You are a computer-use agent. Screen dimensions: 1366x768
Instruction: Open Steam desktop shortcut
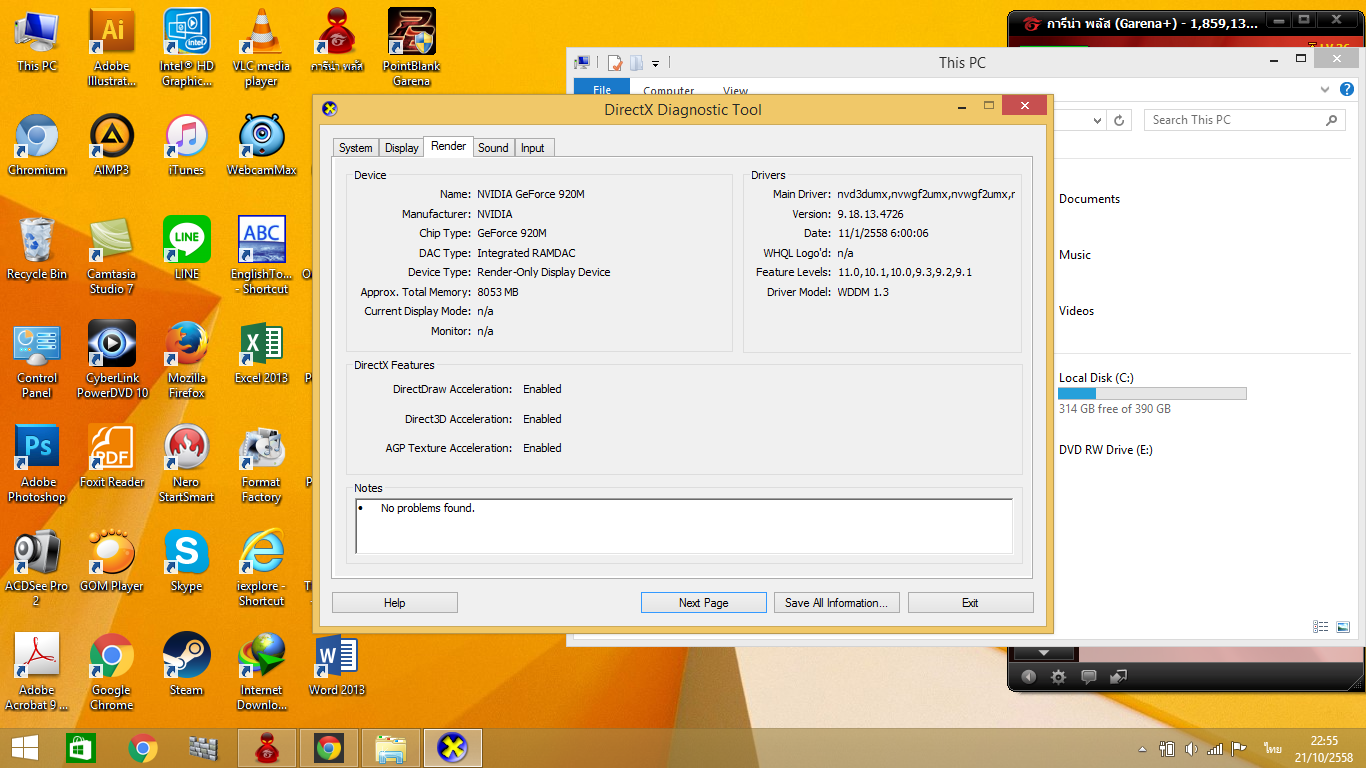187,664
